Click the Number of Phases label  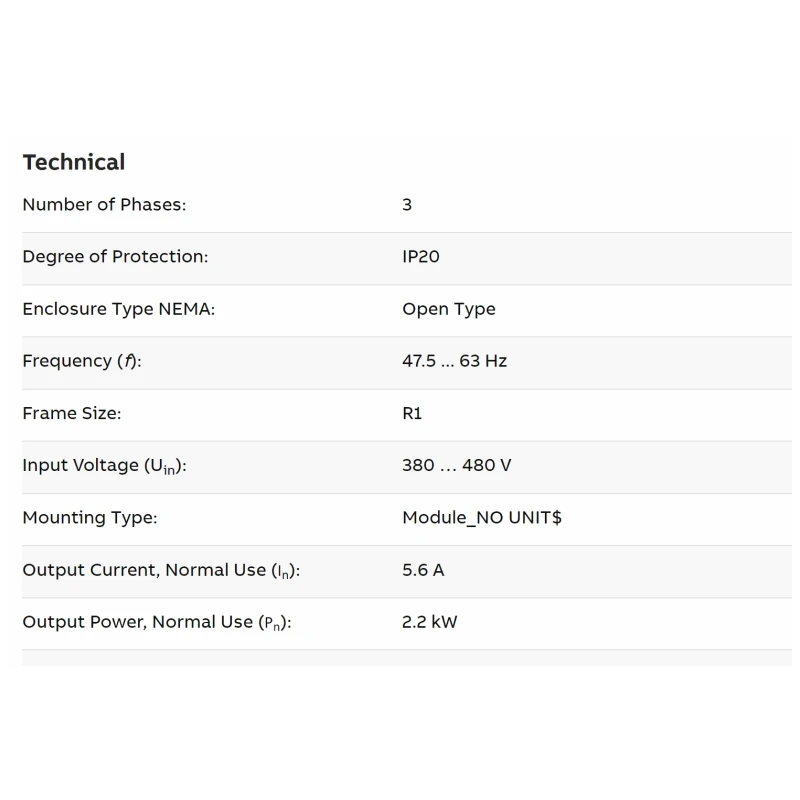(x=104, y=205)
